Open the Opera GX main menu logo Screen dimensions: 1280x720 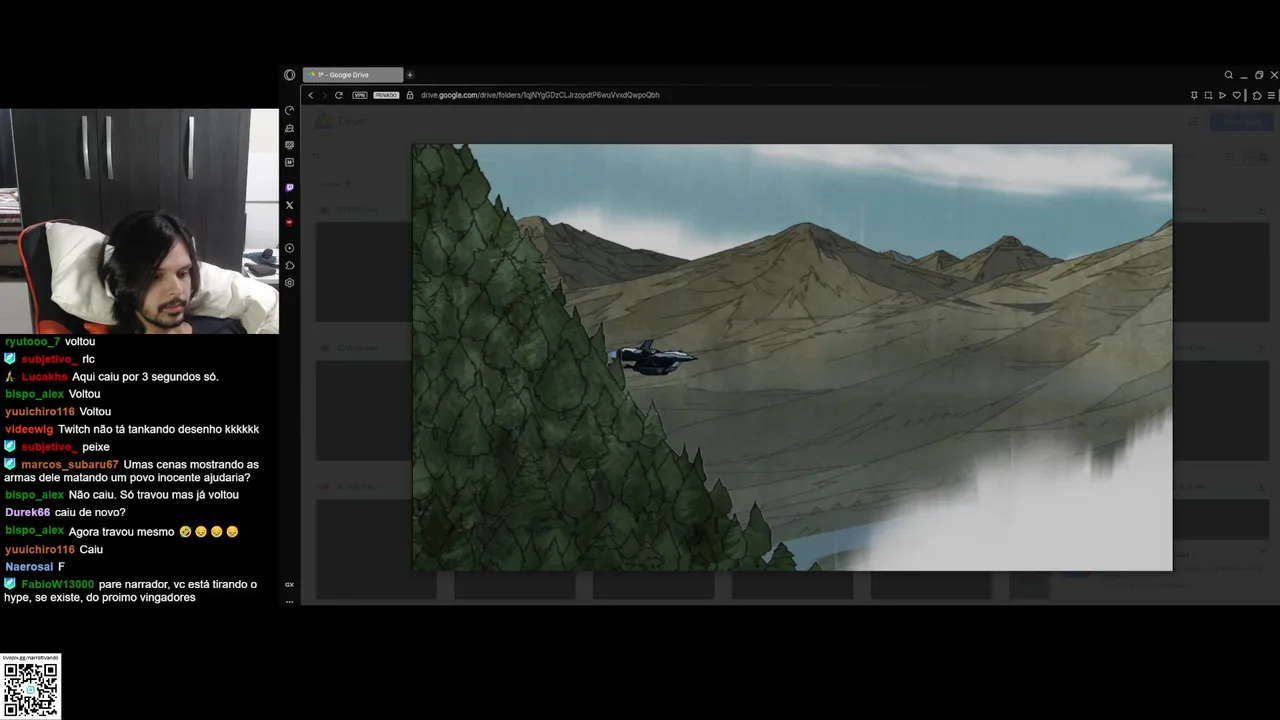[x=290, y=75]
